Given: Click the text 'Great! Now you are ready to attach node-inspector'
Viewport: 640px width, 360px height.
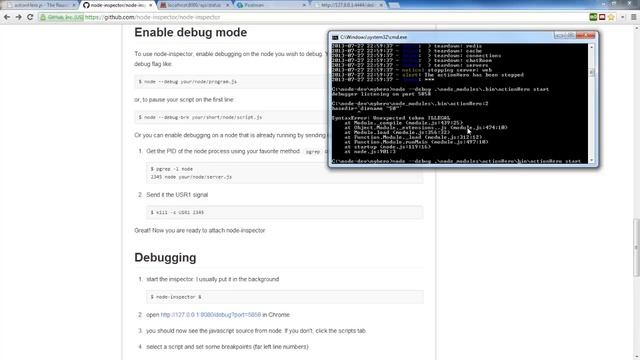Looking at the screenshot, I should (200, 231).
